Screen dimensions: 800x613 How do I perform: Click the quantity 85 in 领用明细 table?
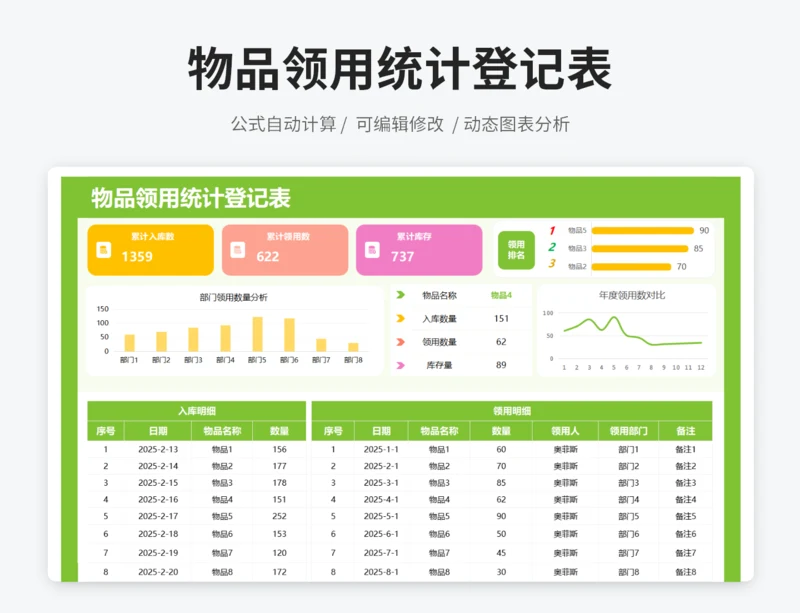501,483
